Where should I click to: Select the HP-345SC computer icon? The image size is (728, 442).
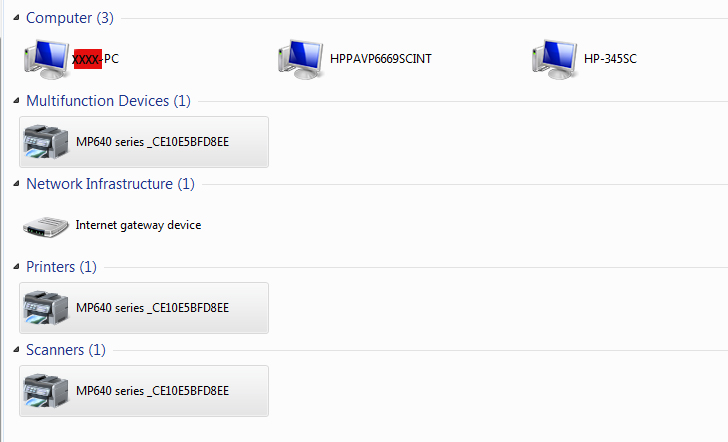[x=555, y=59]
